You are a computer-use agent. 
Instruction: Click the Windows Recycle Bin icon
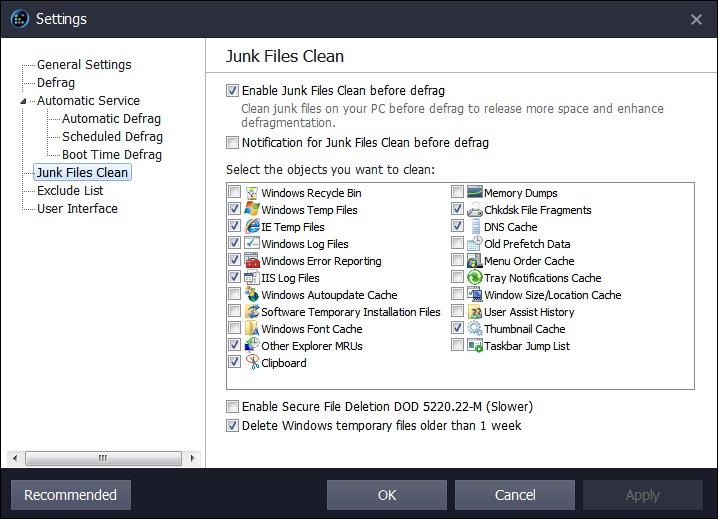pyautogui.click(x=253, y=193)
